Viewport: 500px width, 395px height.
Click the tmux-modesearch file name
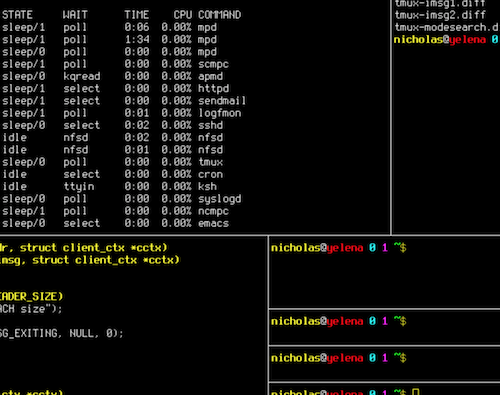point(446,27)
